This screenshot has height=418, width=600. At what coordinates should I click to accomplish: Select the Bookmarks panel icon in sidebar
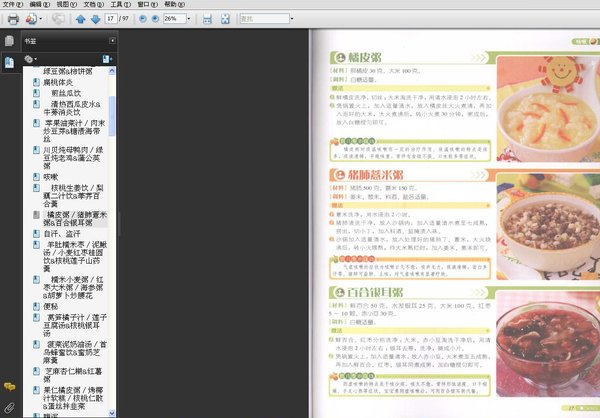pos(9,62)
